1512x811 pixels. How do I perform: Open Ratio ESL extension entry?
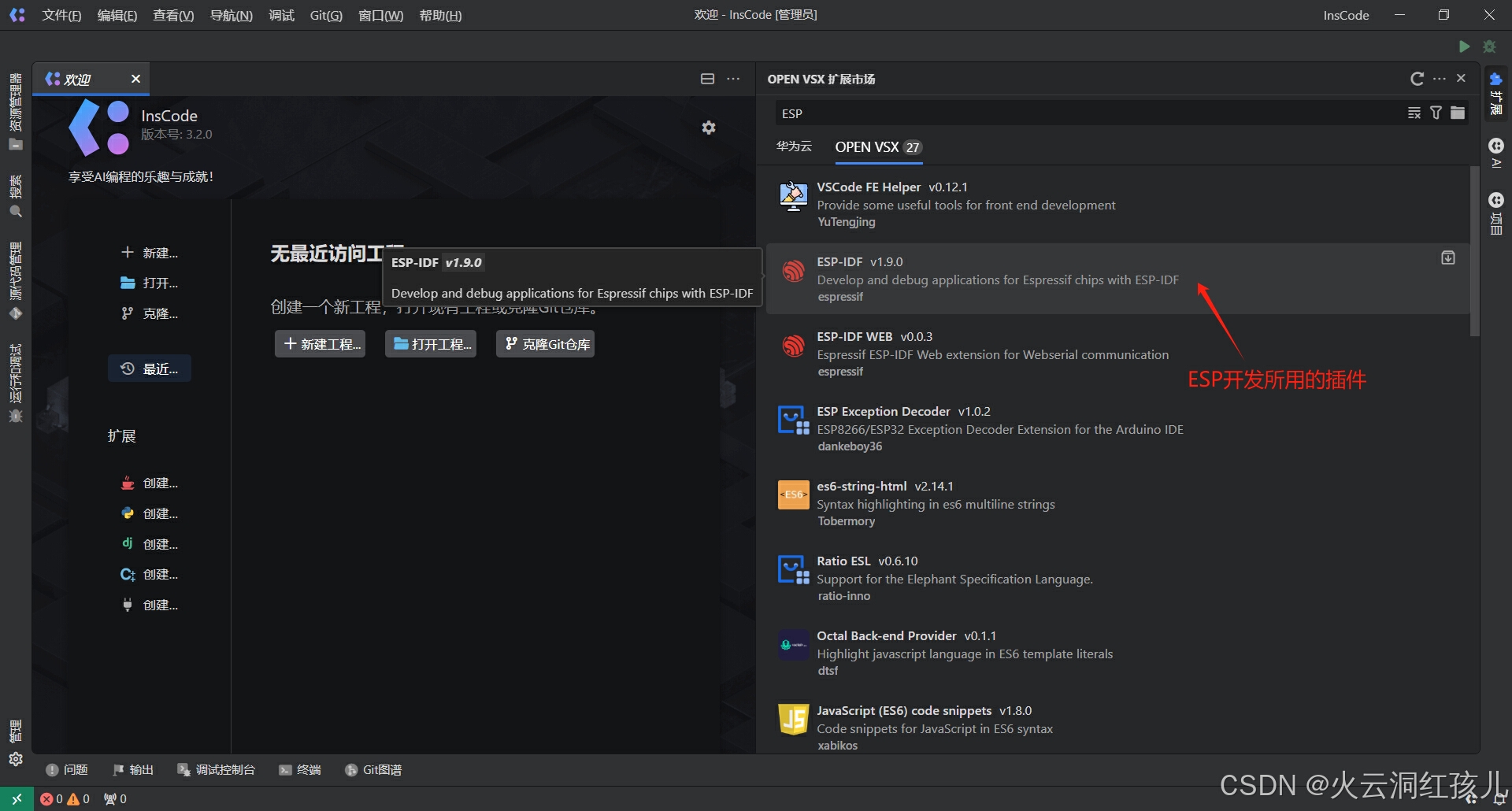pyautogui.click(x=1117, y=578)
